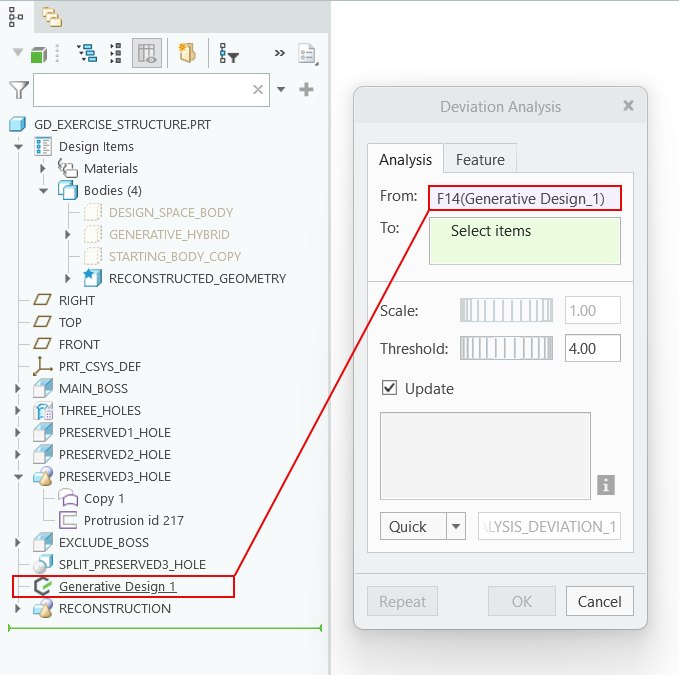Click the Cancel button
The width and height of the screenshot is (679, 675).
tap(599, 601)
